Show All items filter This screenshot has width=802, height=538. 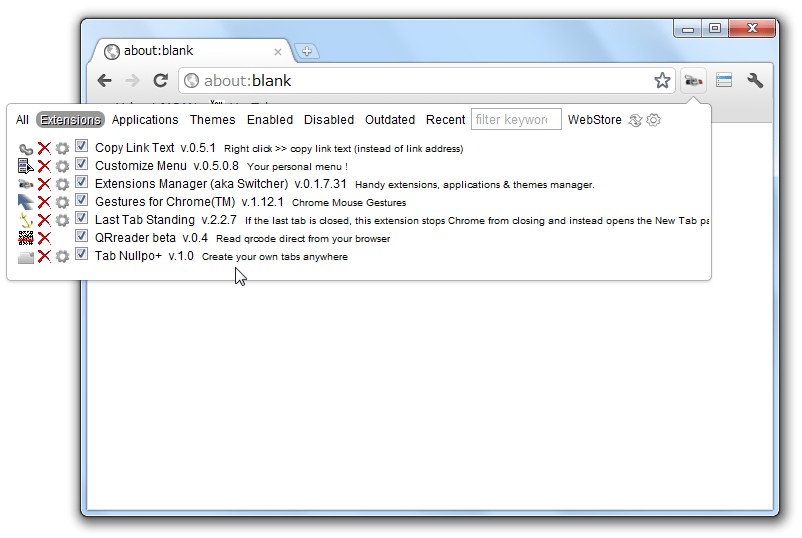tap(22, 120)
